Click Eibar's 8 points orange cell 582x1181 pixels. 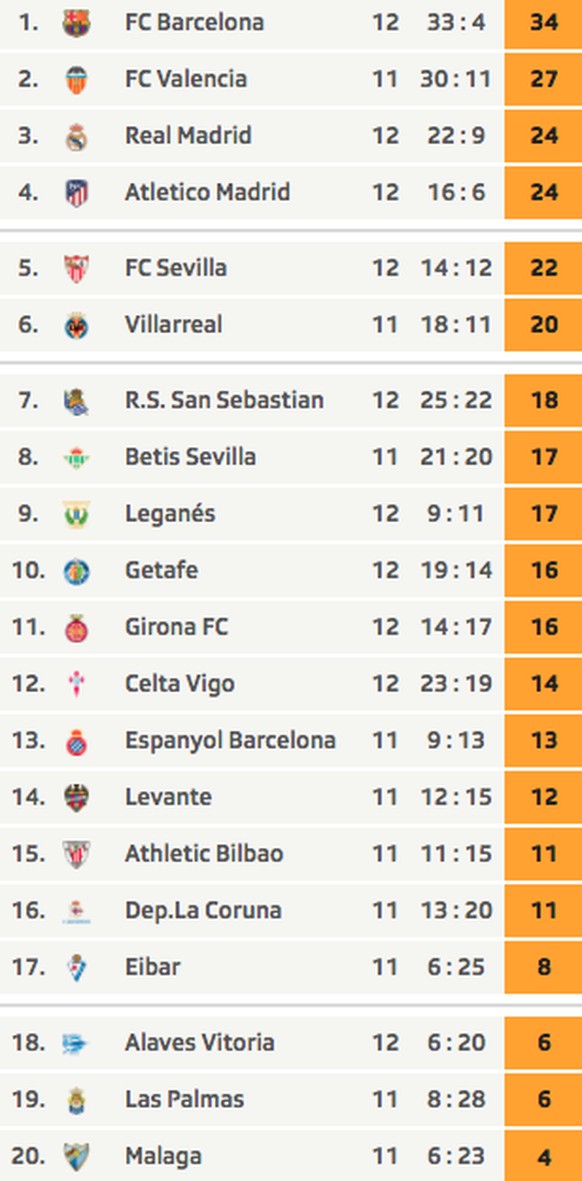[x=544, y=967]
